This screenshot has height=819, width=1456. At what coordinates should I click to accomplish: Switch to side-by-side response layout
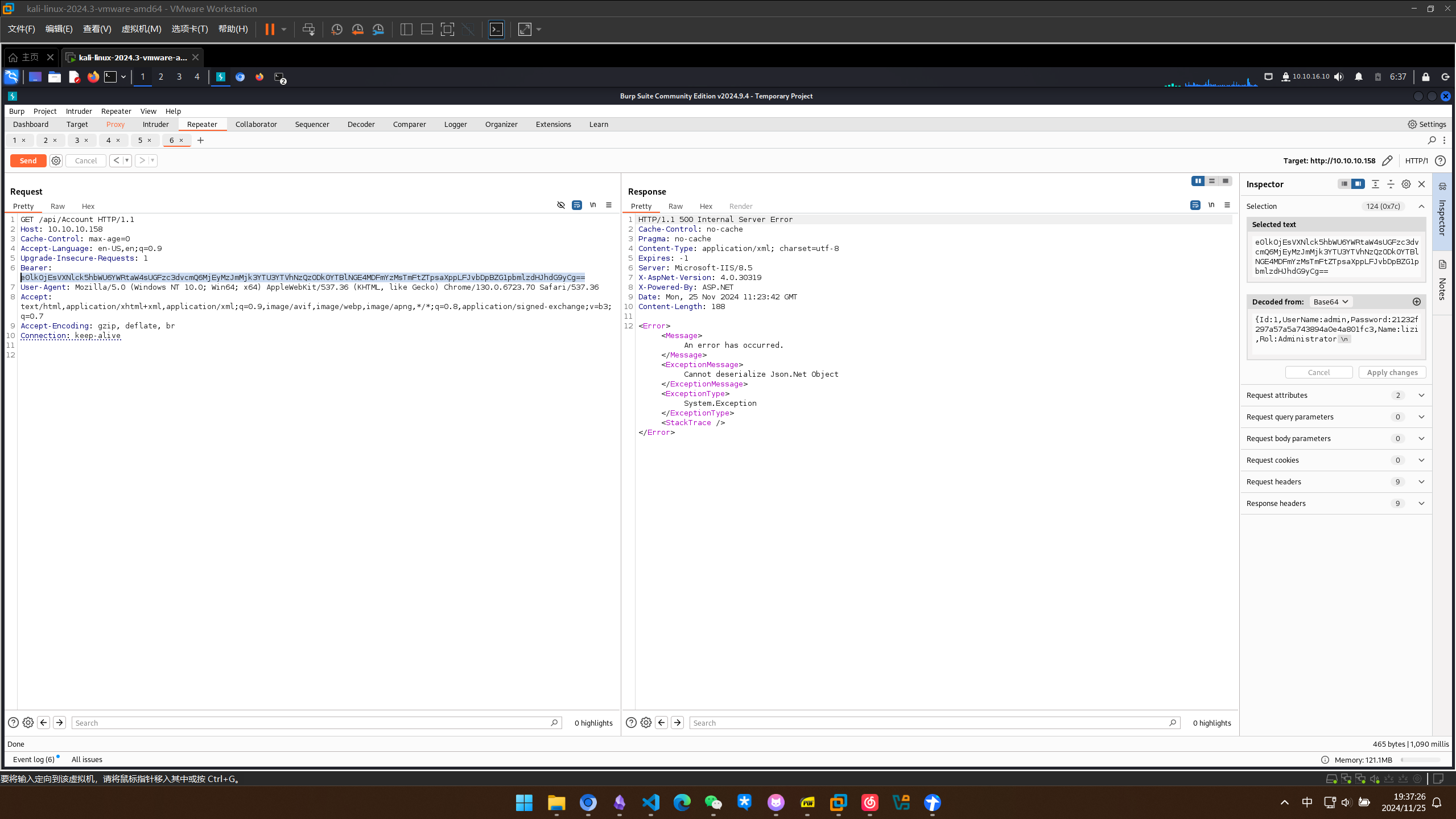coord(1198,180)
